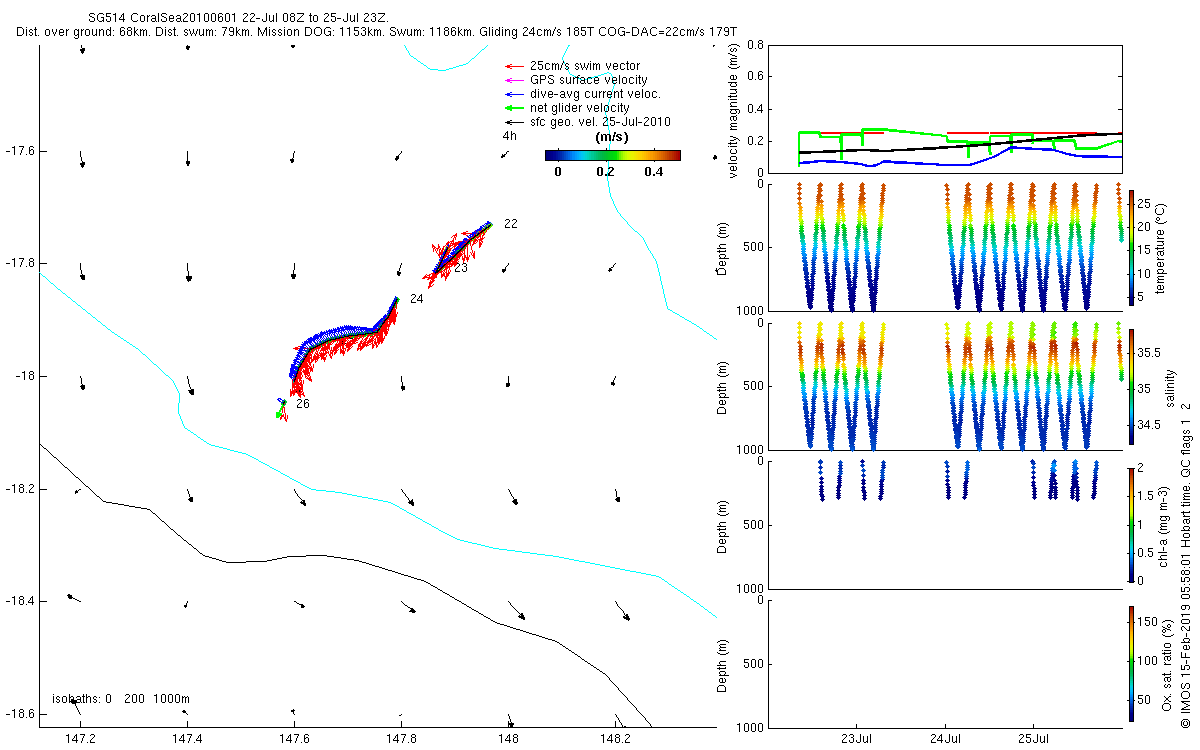Click day label '22' on the glider track

[x=511, y=224]
